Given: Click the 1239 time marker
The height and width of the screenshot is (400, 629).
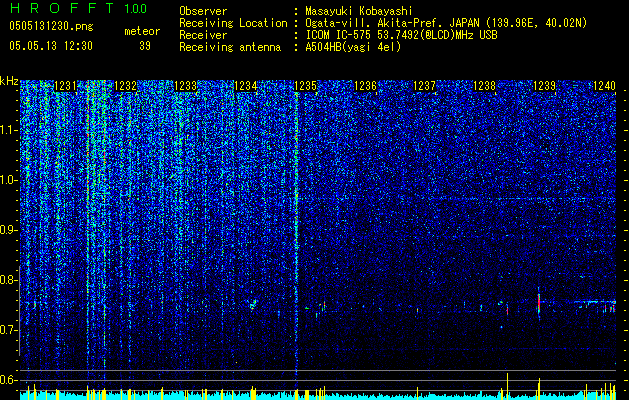Looking at the screenshot, I should (x=544, y=86).
